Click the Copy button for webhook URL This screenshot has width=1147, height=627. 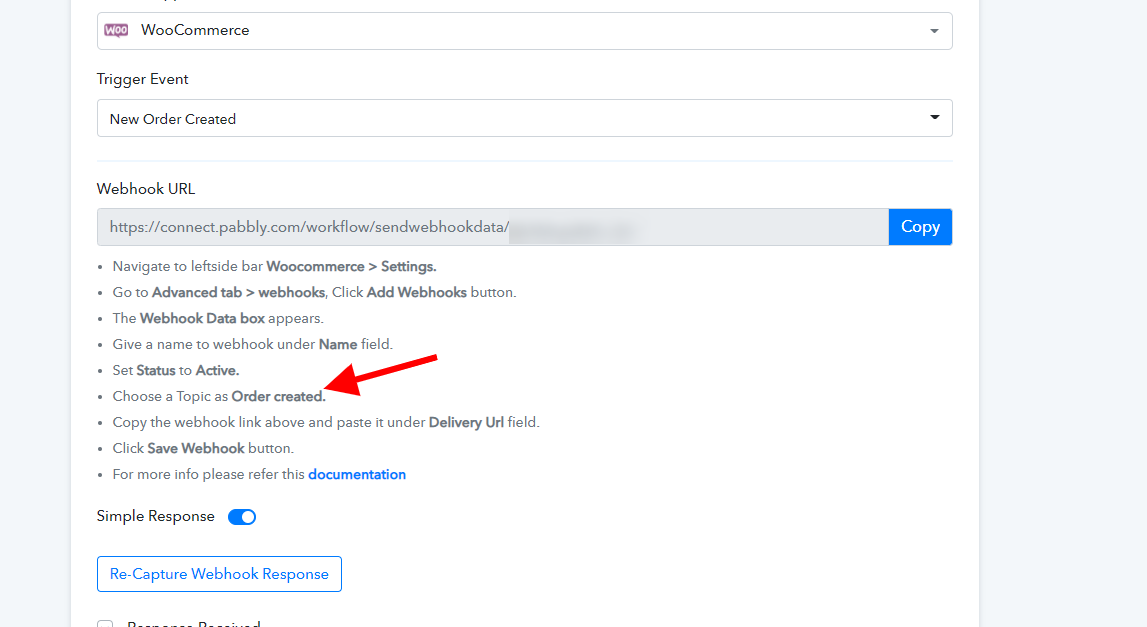[x=920, y=227]
